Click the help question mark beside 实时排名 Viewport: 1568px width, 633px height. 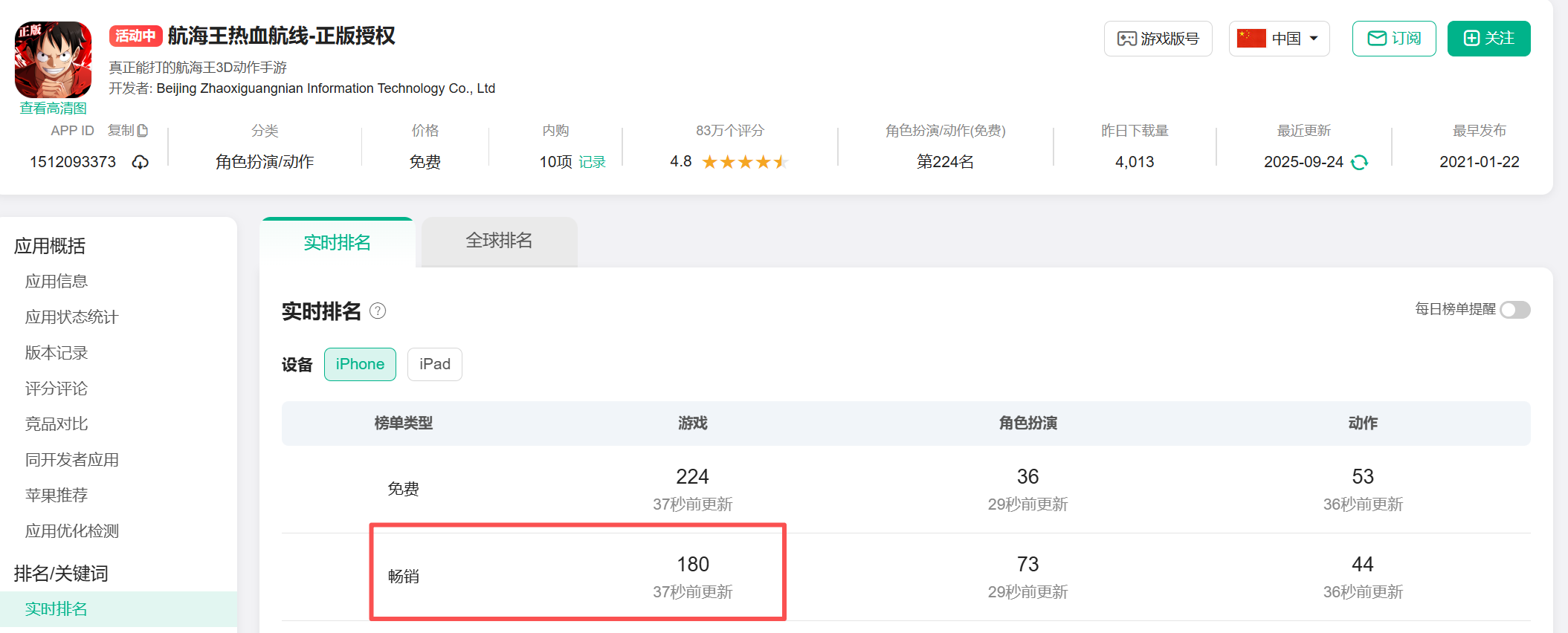point(378,311)
